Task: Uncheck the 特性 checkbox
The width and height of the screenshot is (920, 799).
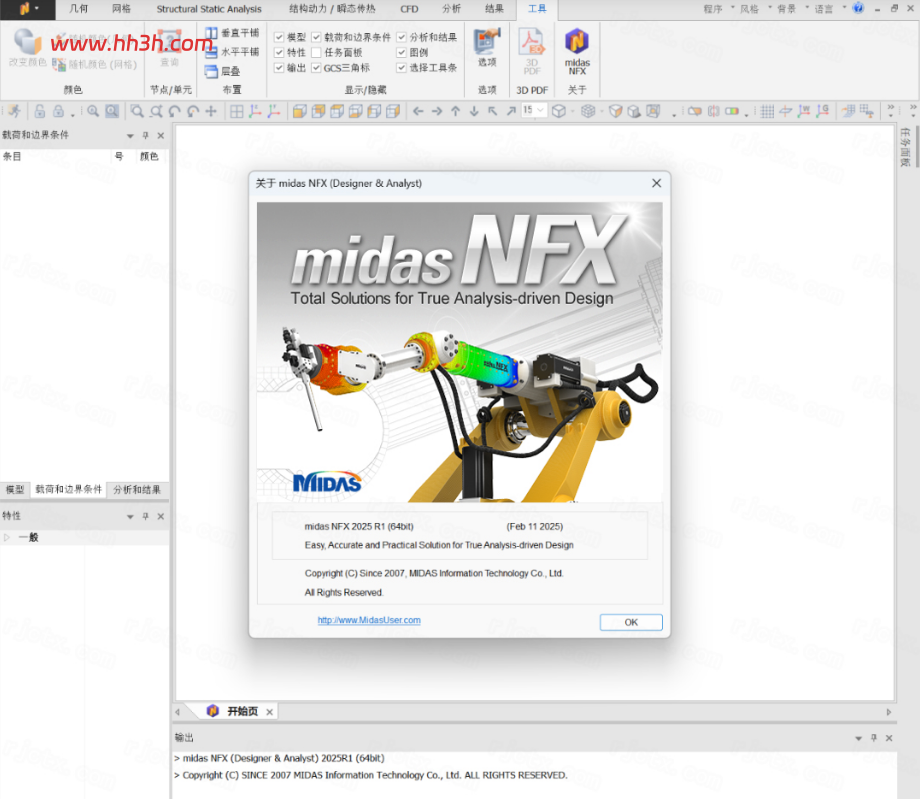Action: pyautogui.click(x=279, y=52)
